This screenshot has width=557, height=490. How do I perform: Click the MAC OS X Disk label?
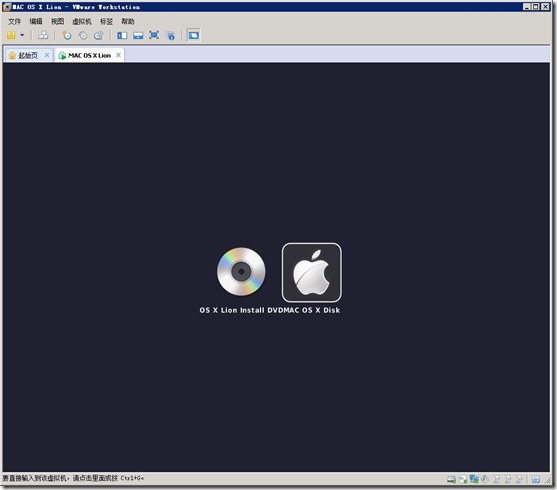coord(312,310)
